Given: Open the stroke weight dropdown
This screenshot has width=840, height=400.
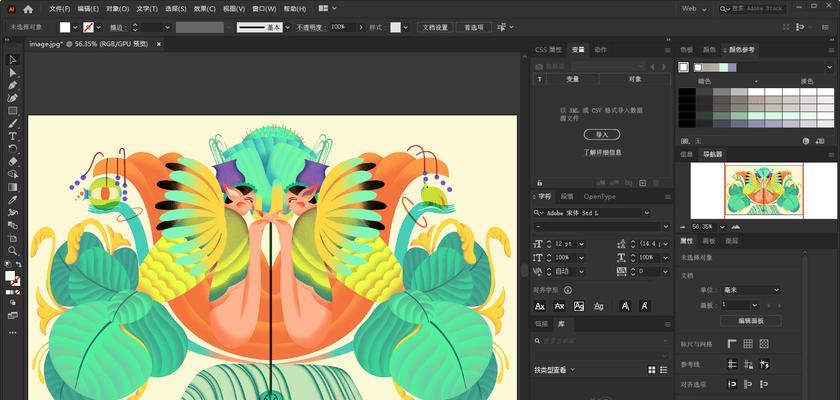Looking at the screenshot, I should [167, 27].
